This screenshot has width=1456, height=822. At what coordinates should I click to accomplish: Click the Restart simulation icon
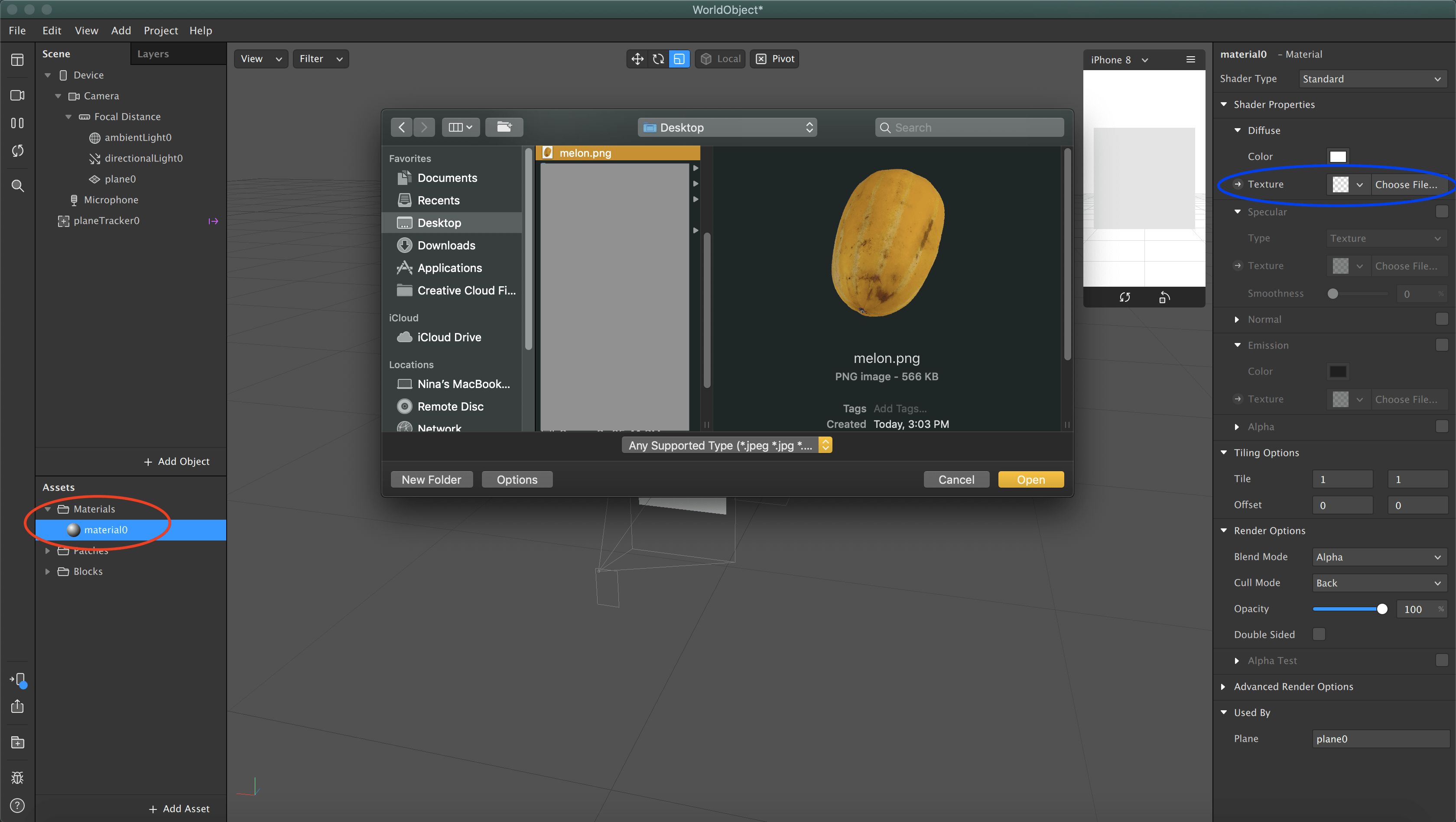point(17,151)
